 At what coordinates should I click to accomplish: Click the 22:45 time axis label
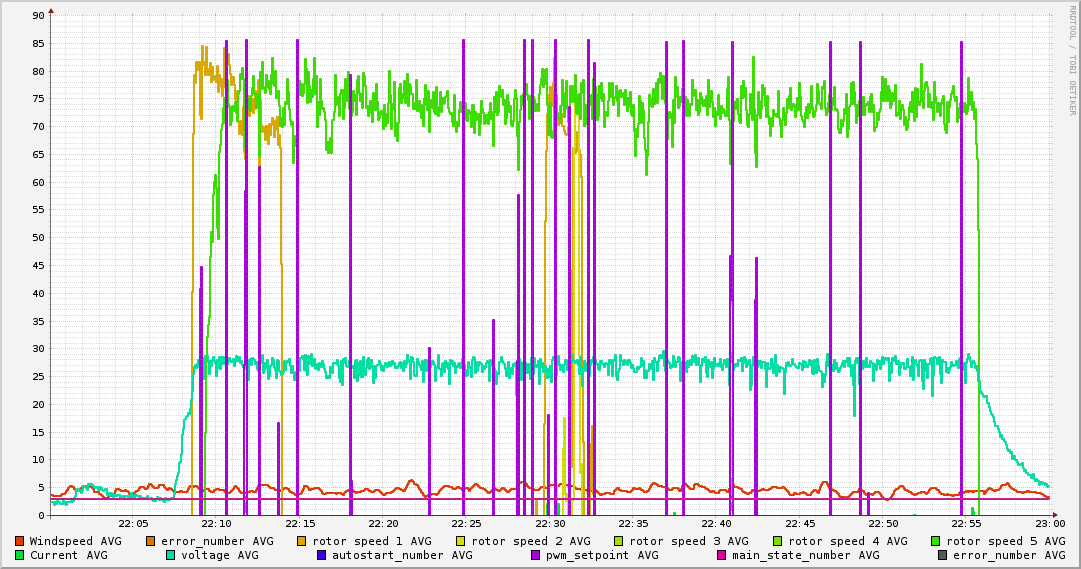(800, 524)
